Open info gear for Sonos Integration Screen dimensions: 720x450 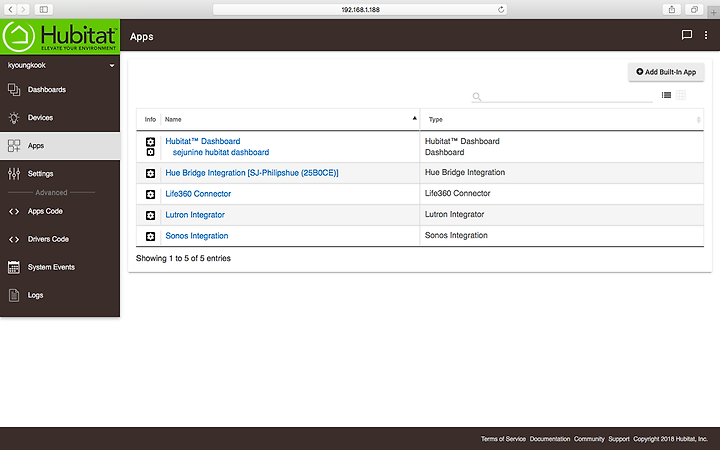[x=150, y=236]
